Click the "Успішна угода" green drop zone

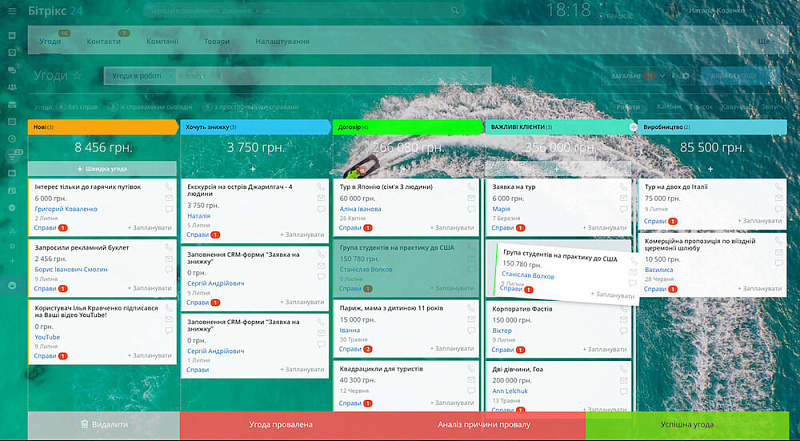coord(691,425)
